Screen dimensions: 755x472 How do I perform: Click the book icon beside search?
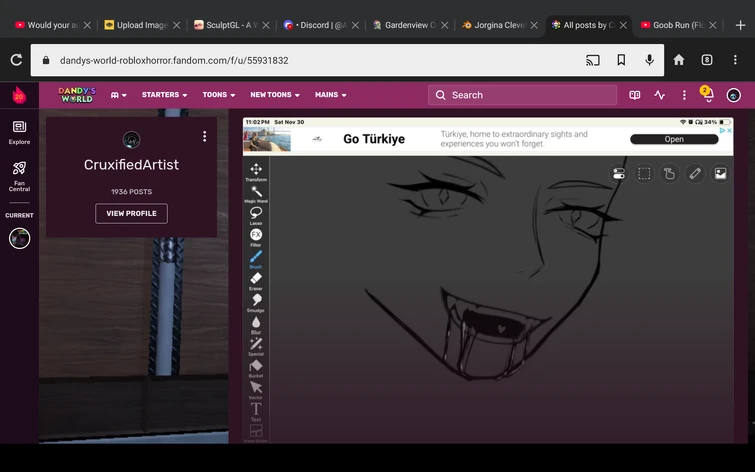point(634,95)
